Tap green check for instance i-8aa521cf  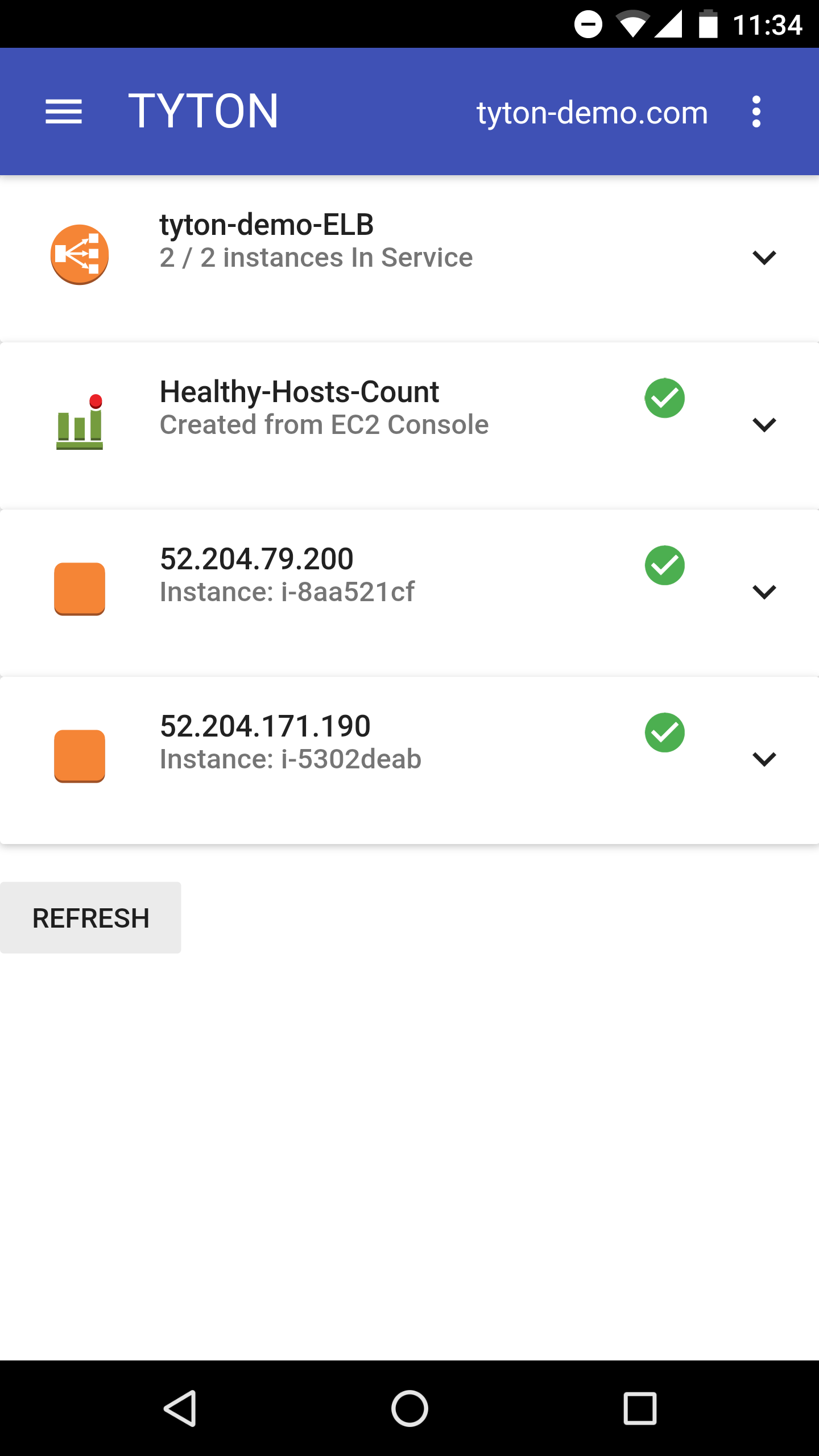click(664, 565)
